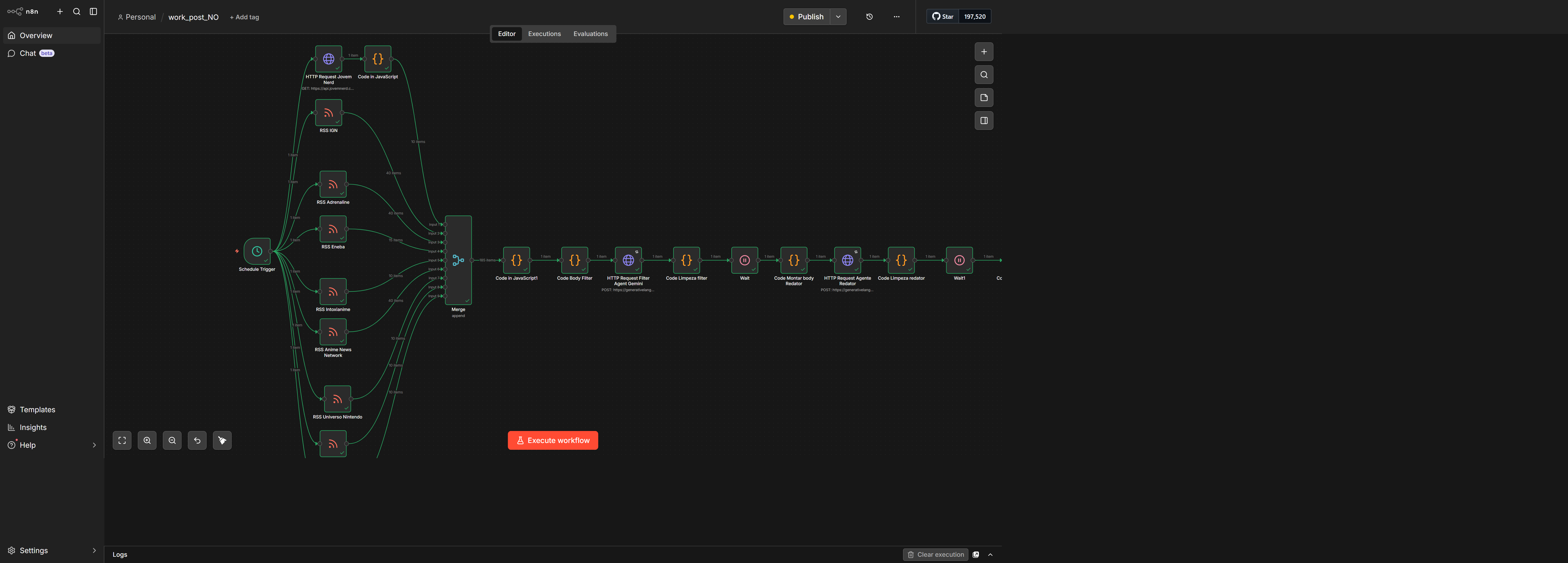Open the Overview page

[x=52, y=35]
